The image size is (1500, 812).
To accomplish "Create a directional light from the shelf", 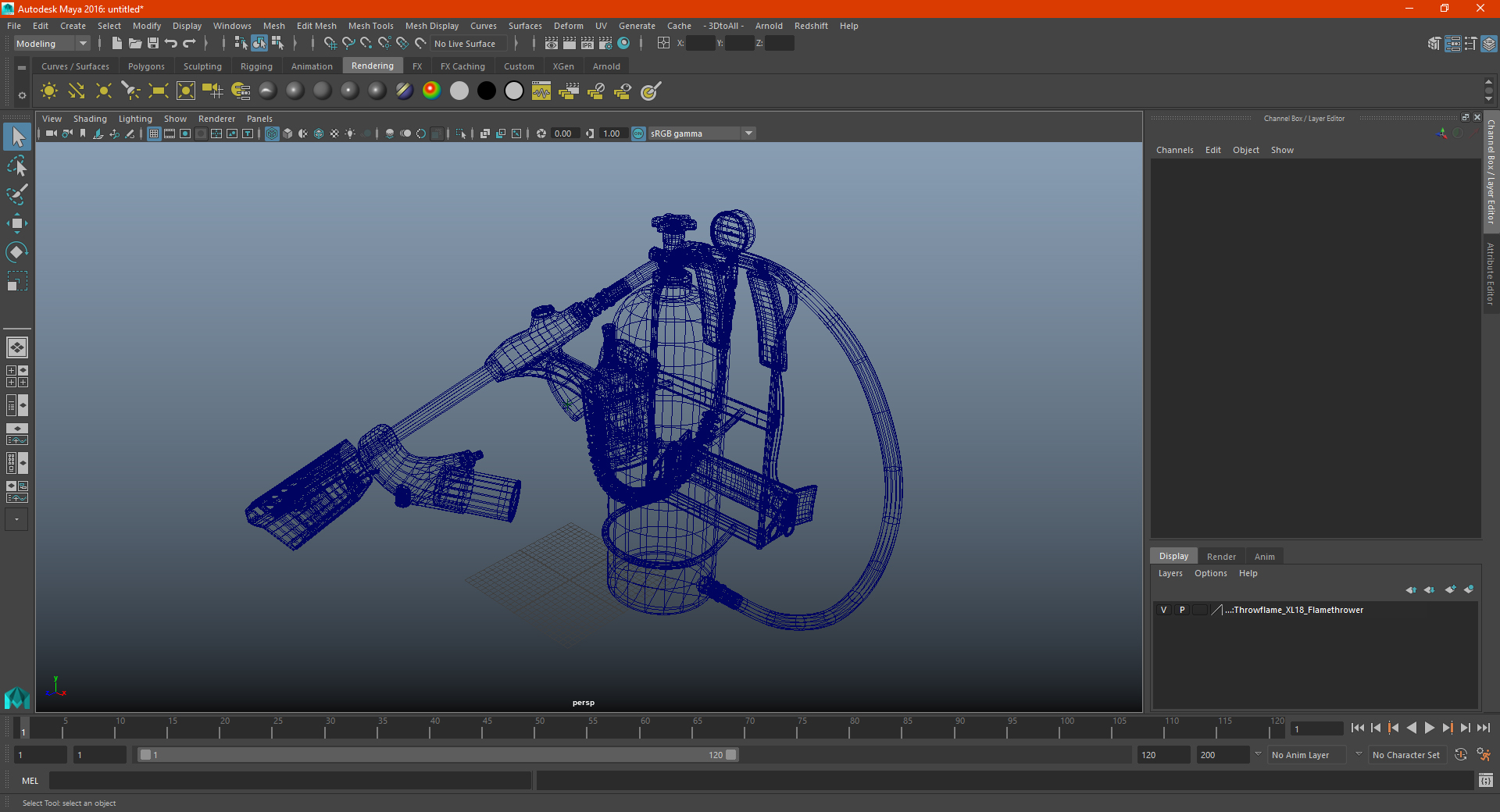I will pos(77,91).
